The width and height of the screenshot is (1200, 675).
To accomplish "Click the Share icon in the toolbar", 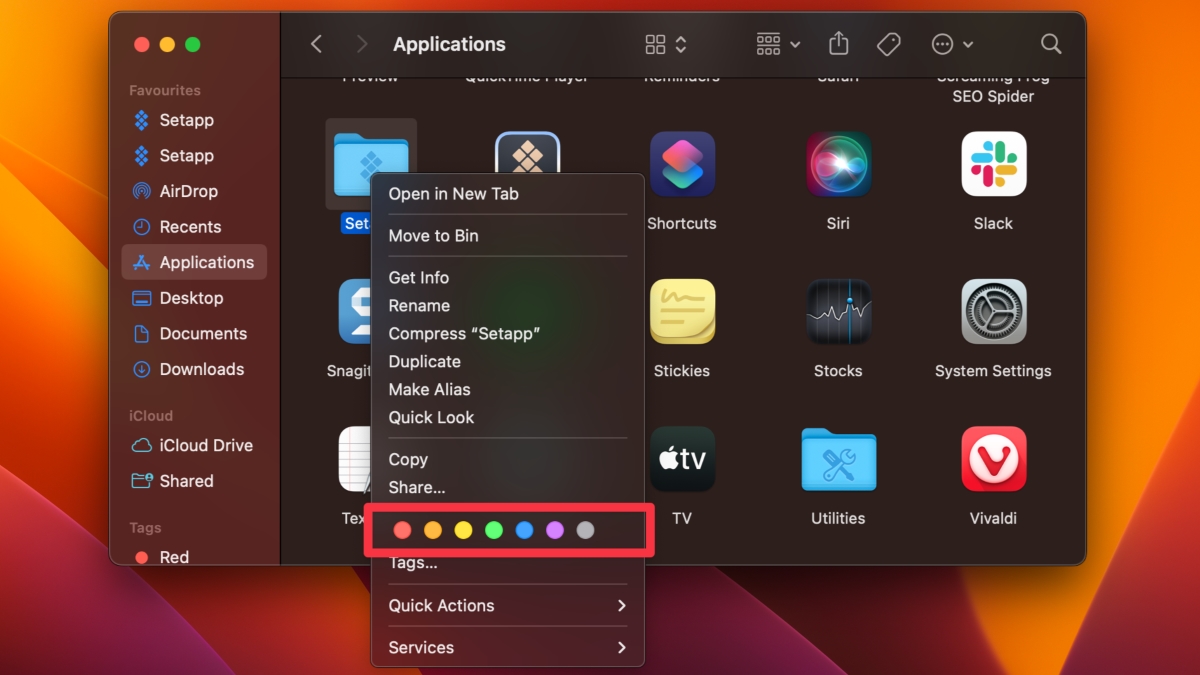I will [837, 44].
